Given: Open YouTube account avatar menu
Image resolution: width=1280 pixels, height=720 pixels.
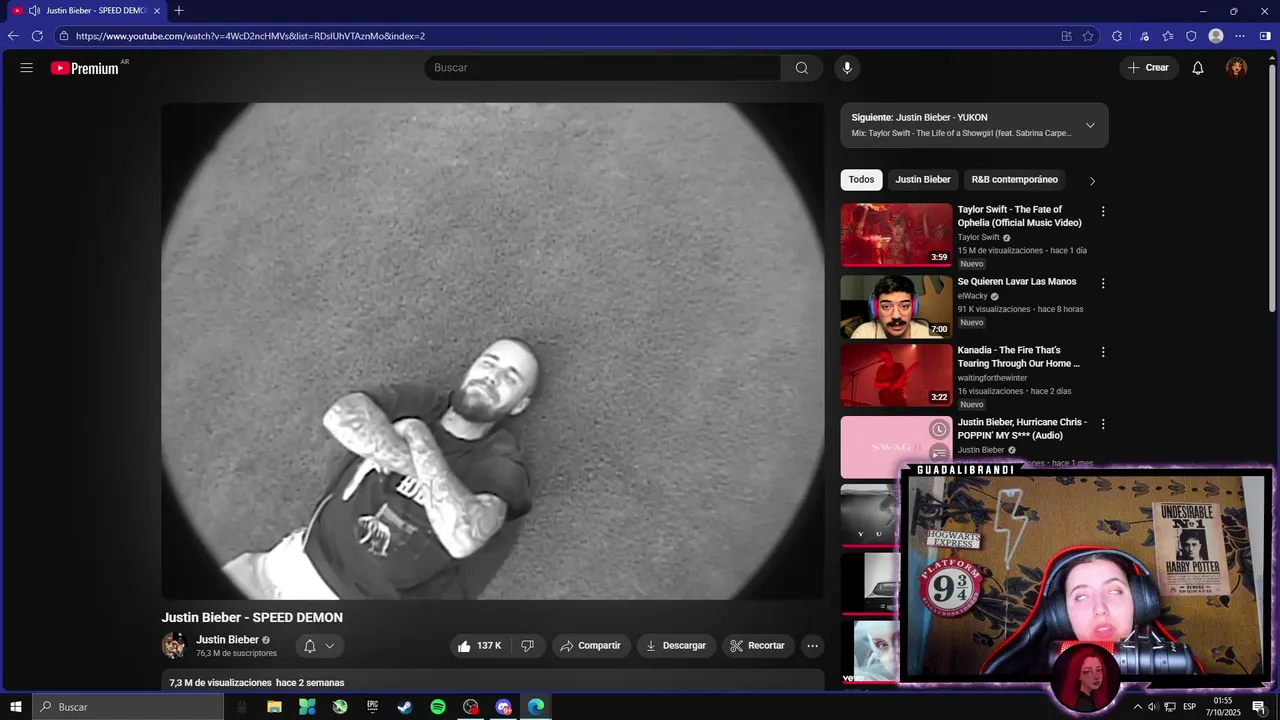Looking at the screenshot, I should pyautogui.click(x=1237, y=68).
